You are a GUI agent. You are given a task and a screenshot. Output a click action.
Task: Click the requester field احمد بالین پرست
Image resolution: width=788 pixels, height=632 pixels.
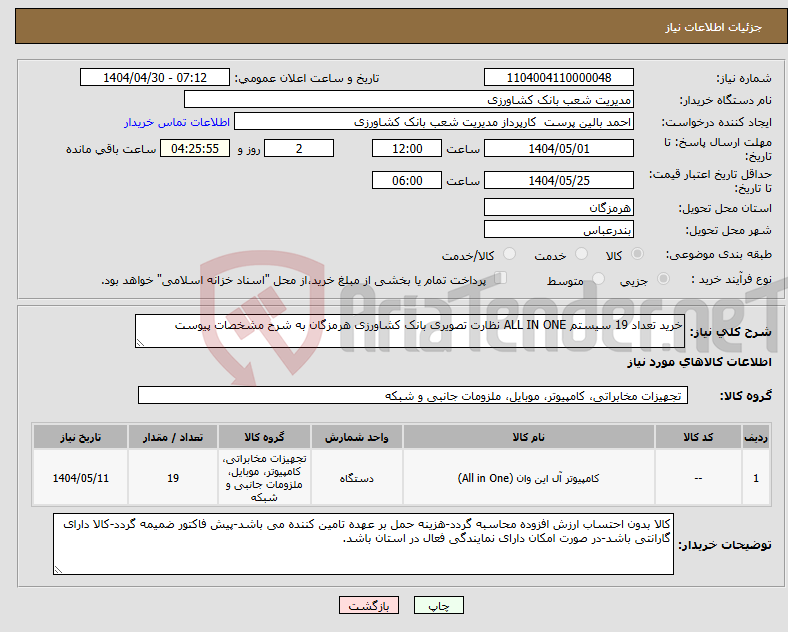pyautogui.click(x=434, y=122)
